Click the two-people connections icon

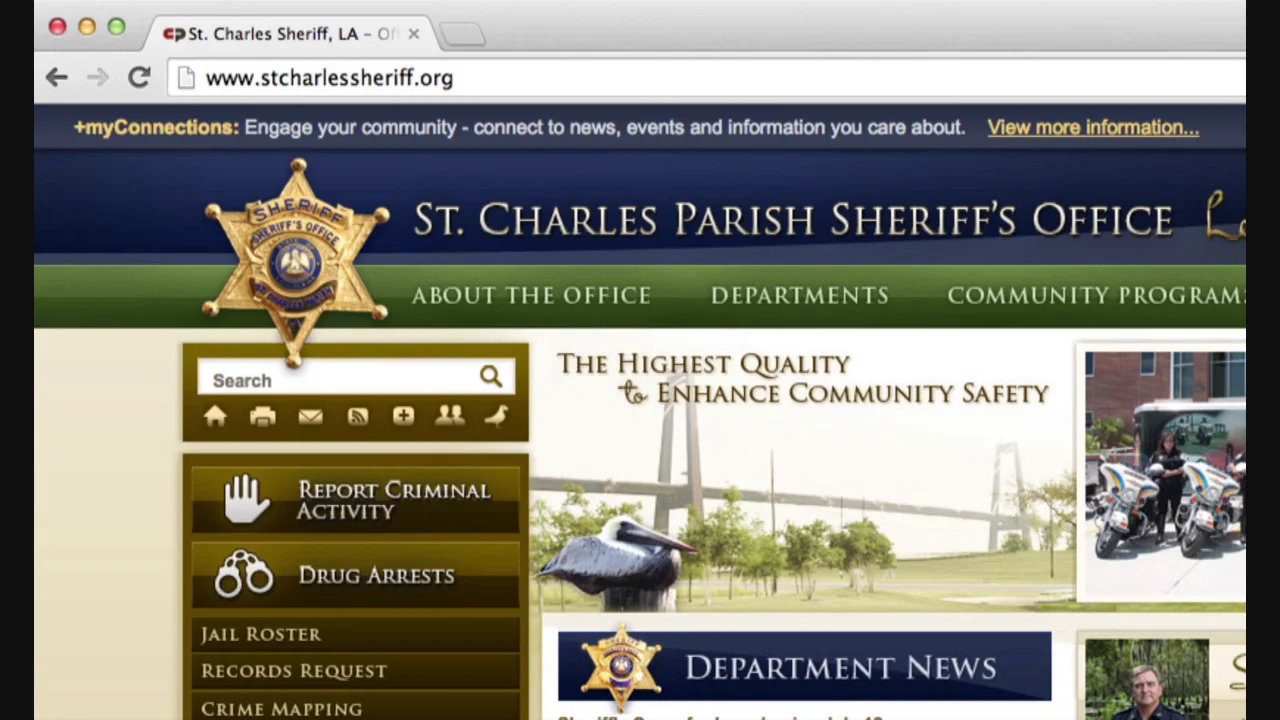click(x=450, y=416)
